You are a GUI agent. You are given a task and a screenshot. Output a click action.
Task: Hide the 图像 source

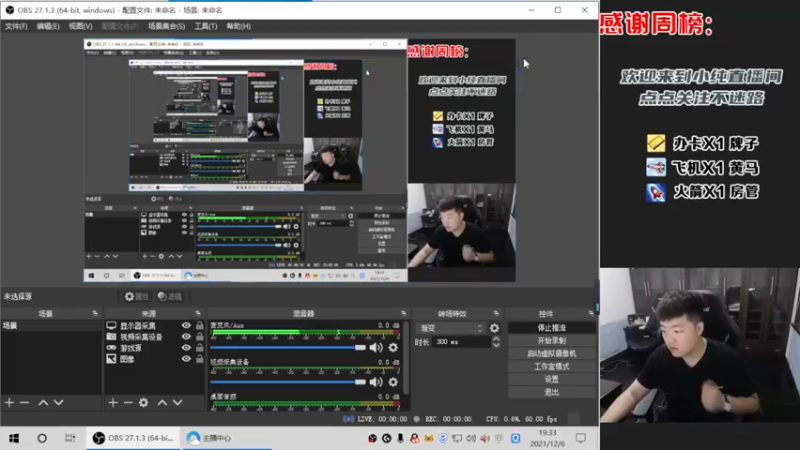(186, 359)
